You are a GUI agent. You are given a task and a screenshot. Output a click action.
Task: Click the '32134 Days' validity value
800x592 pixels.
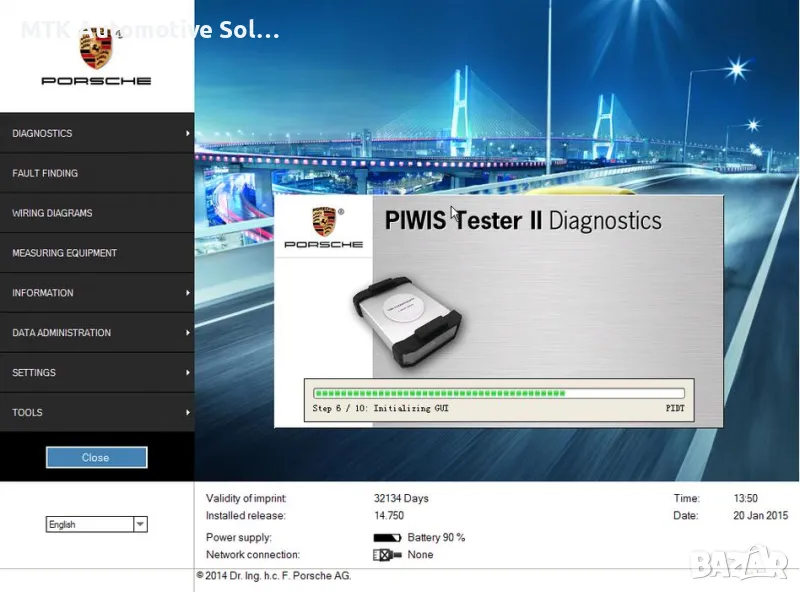coord(401,498)
